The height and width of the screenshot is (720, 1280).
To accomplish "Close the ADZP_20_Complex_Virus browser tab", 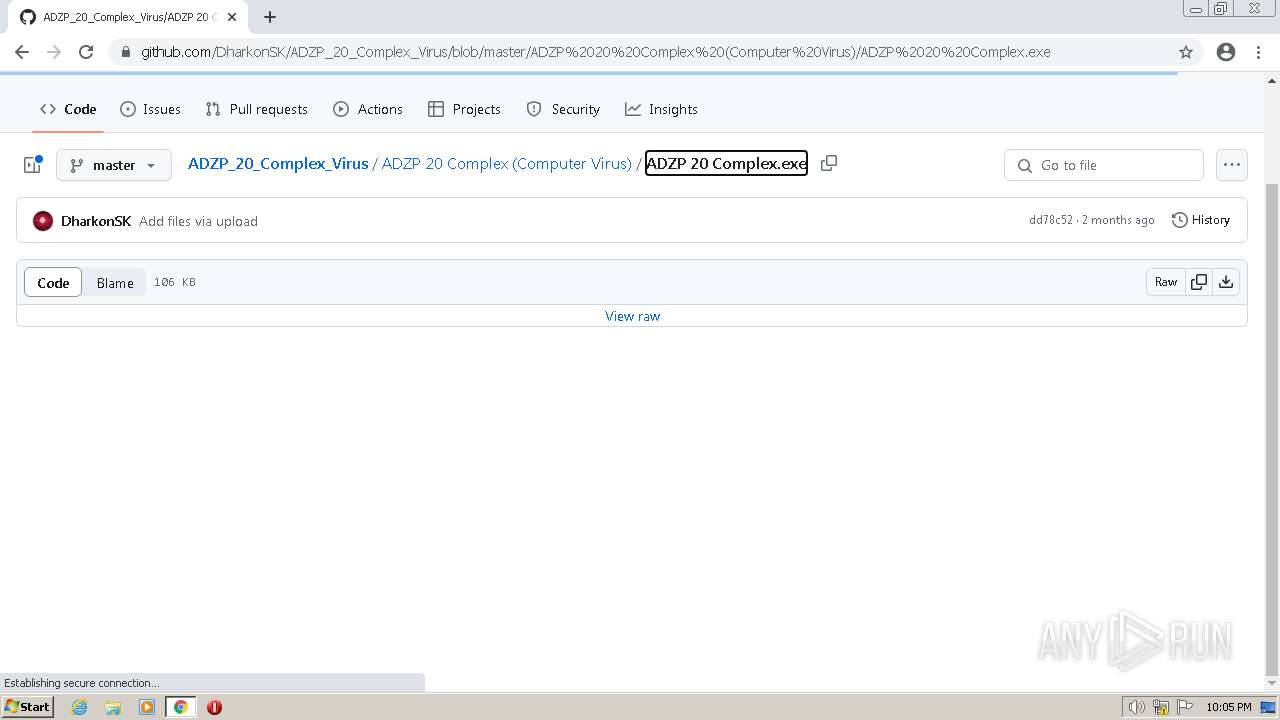I will 232,17.
